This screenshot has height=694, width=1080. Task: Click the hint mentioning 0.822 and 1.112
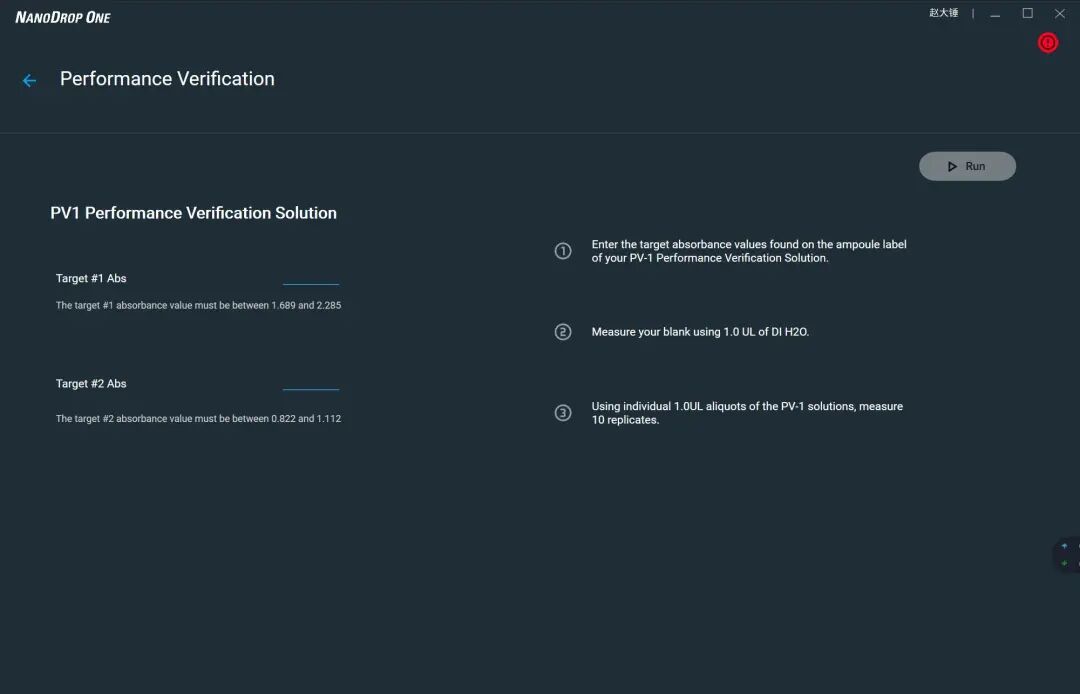[198, 419]
